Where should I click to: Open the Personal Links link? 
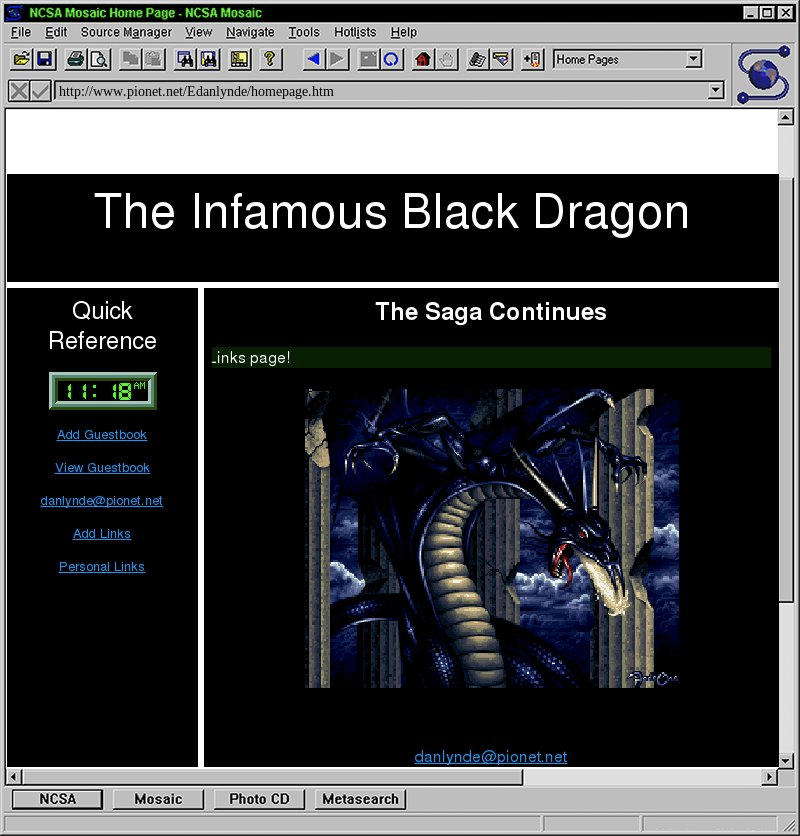(x=102, y=567)
